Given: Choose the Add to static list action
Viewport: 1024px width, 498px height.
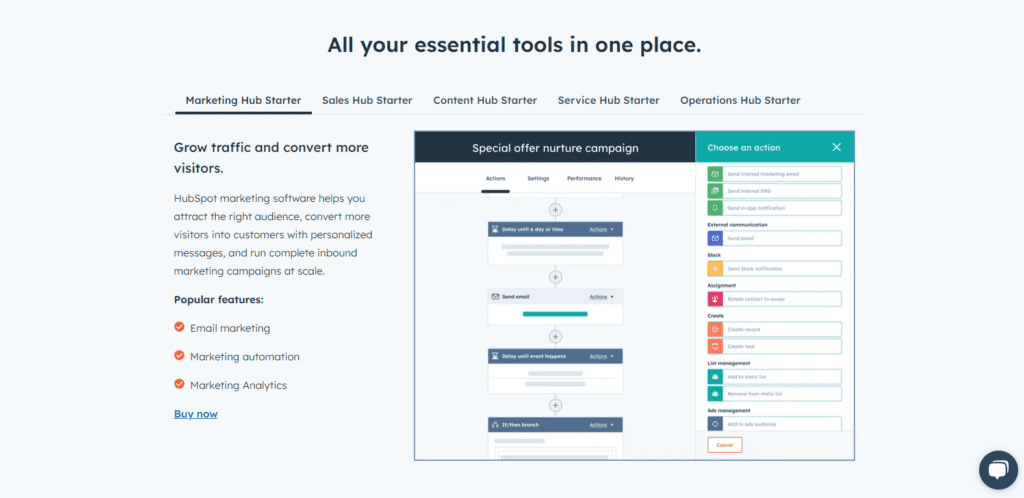Looking at the screenshot, I should 775,377.
